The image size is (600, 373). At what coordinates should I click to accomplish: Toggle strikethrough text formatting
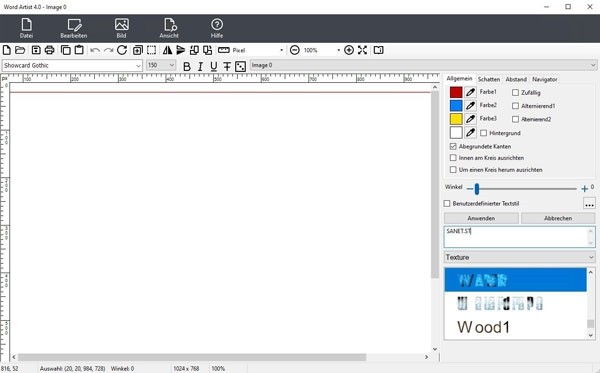[x=227, y=67]
